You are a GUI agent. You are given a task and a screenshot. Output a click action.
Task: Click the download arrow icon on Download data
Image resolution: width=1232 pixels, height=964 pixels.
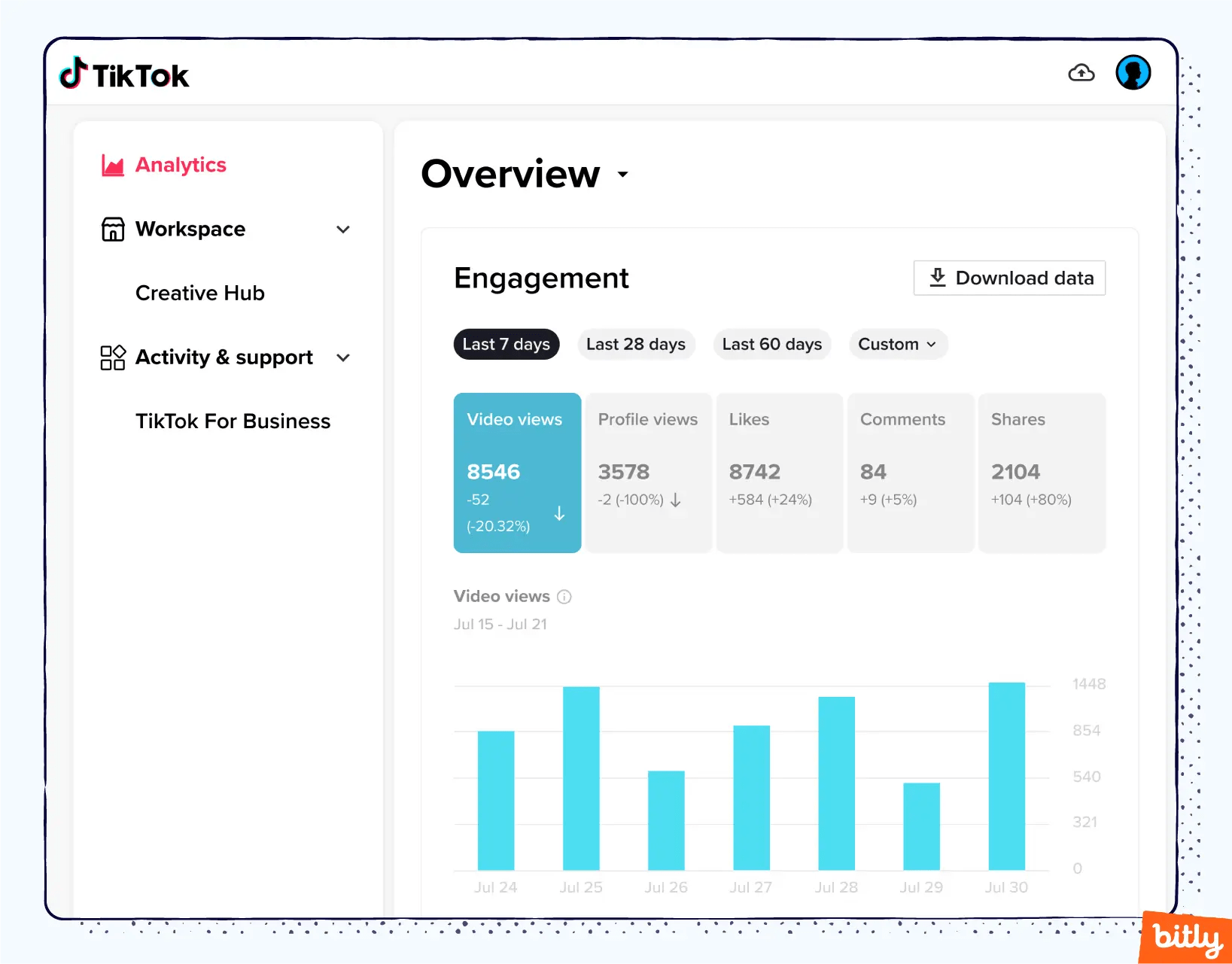tap(937, 278)
